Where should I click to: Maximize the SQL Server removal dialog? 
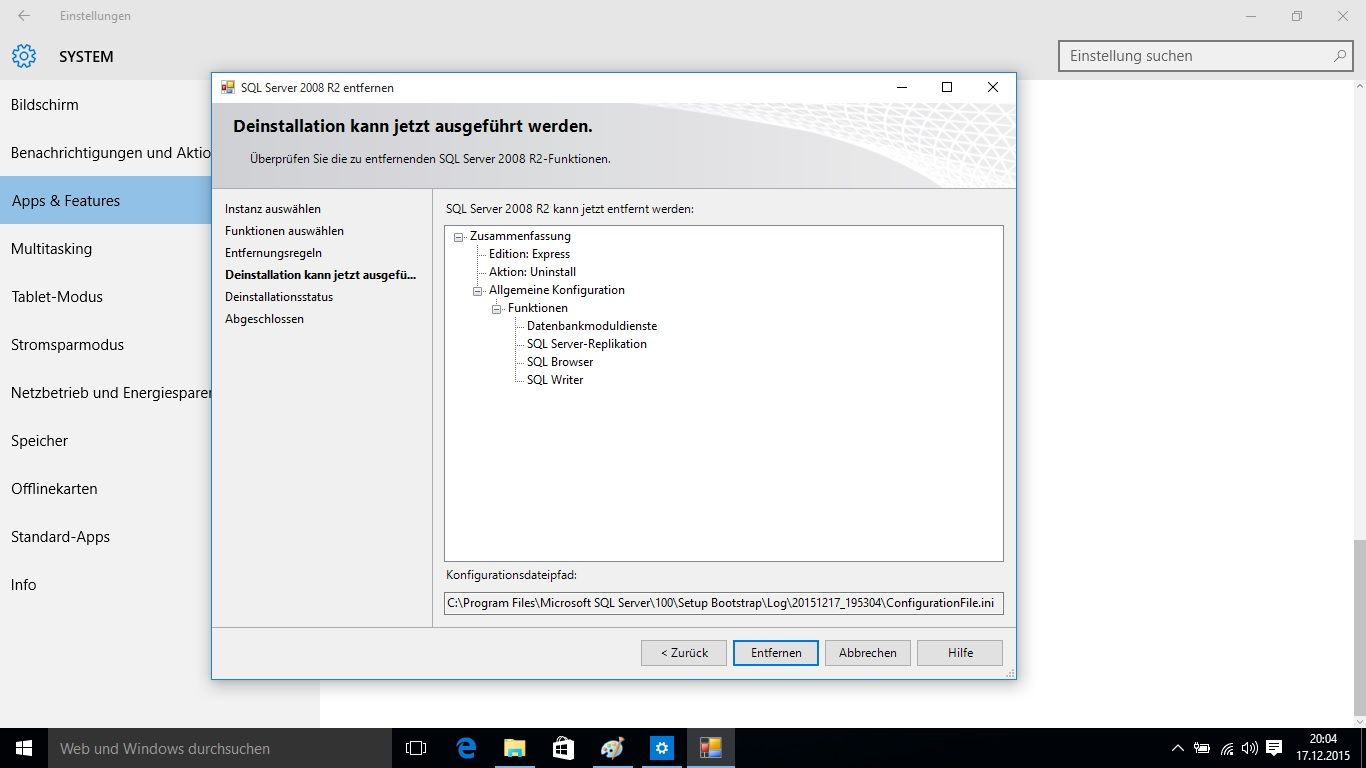pyautogui.click(x=947, y=87)
